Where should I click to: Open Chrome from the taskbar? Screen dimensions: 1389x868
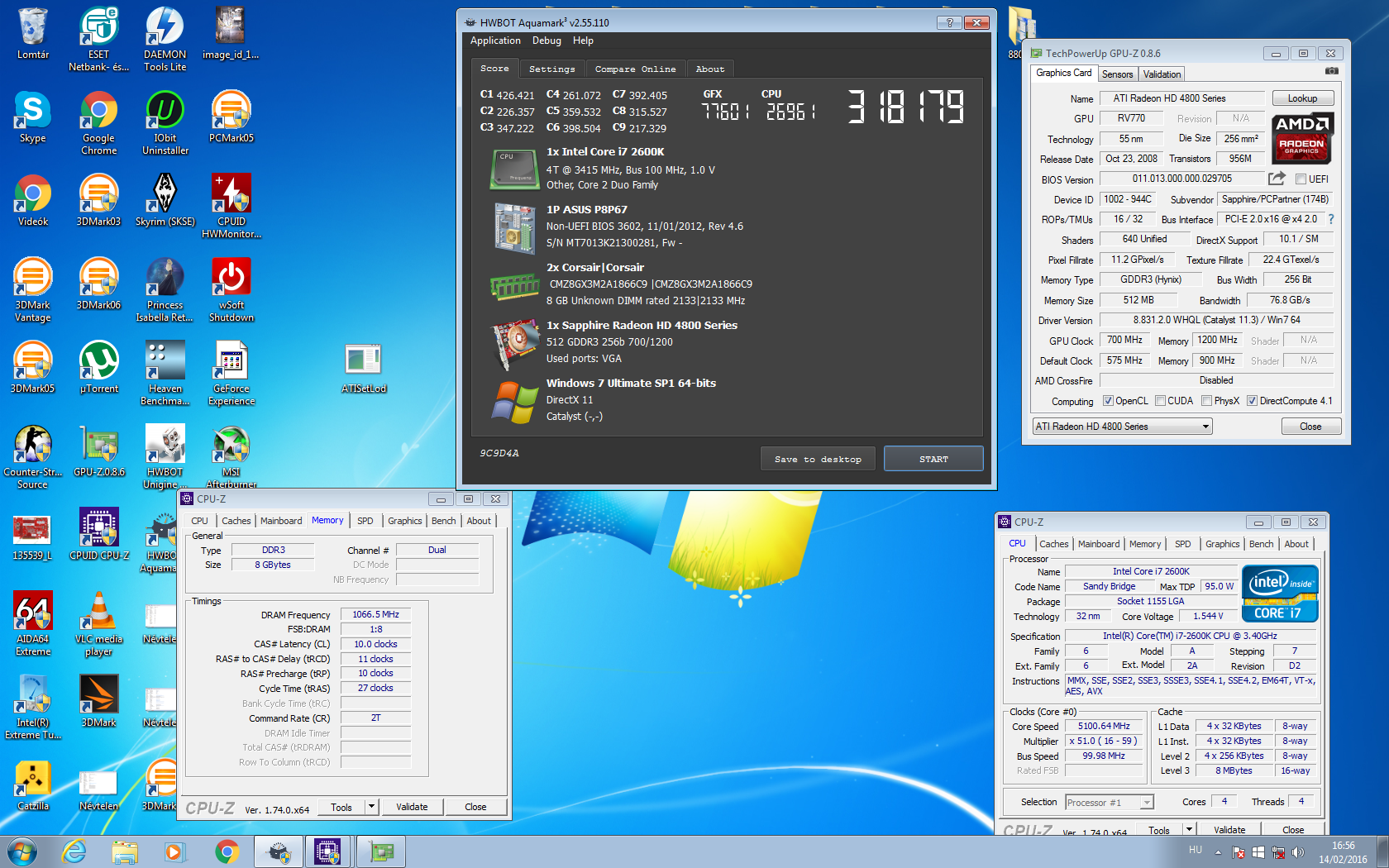tap(227, 851)
